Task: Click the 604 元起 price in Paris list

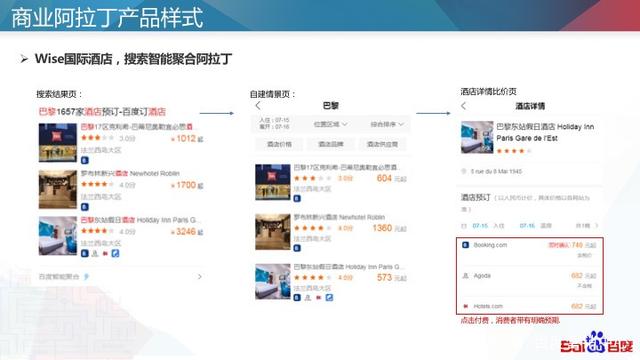Action: click(391, 178)
